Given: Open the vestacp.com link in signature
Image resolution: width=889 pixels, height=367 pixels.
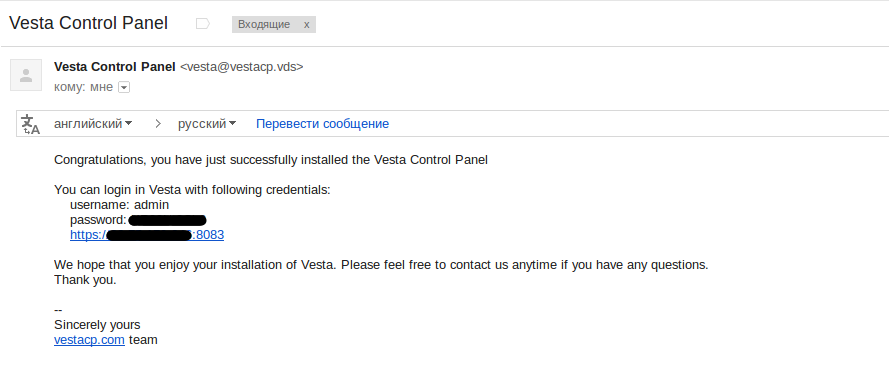Looking at the screenshot, I should [89, 340].
